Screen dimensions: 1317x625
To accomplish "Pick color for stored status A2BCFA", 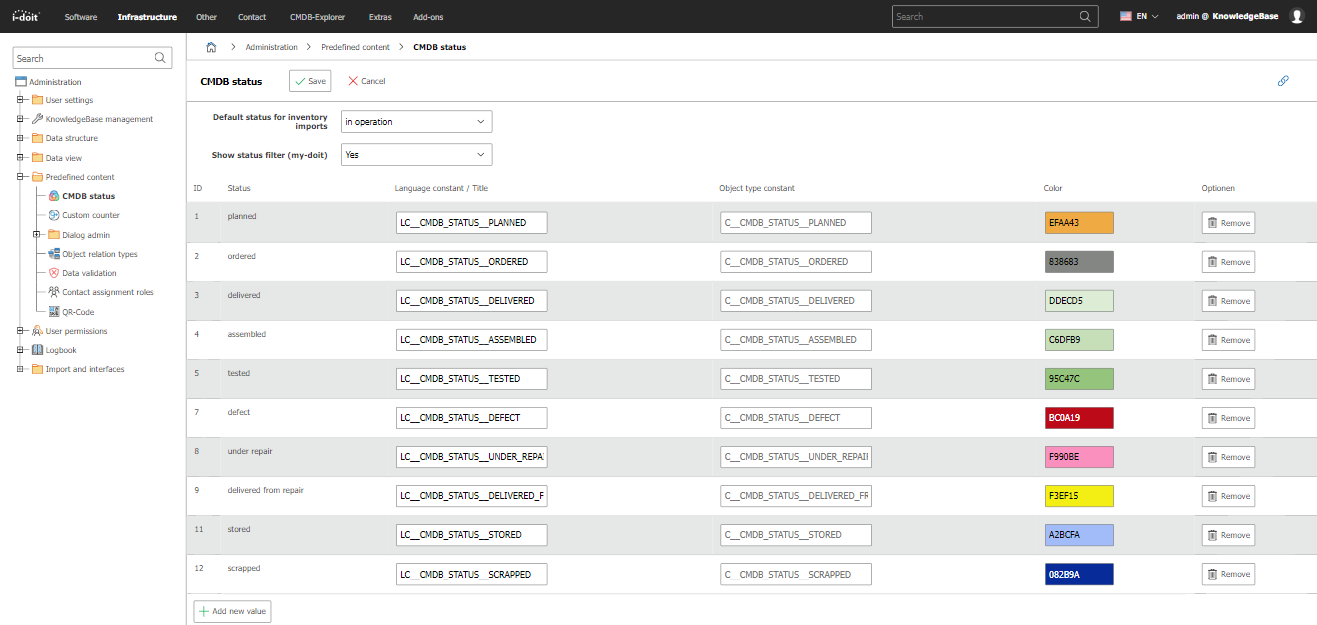I will [1079, 535].
